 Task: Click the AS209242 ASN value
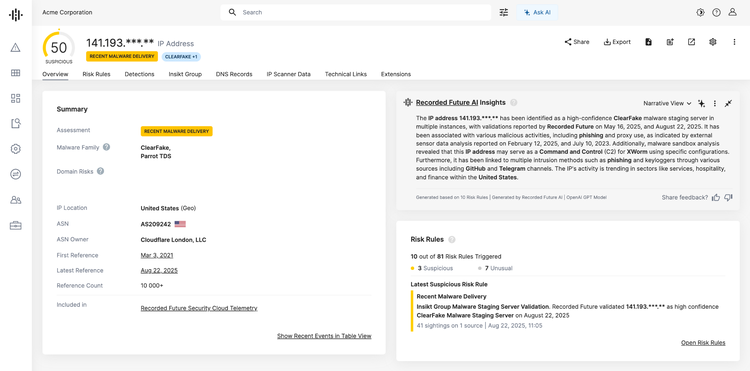(156, 224)
